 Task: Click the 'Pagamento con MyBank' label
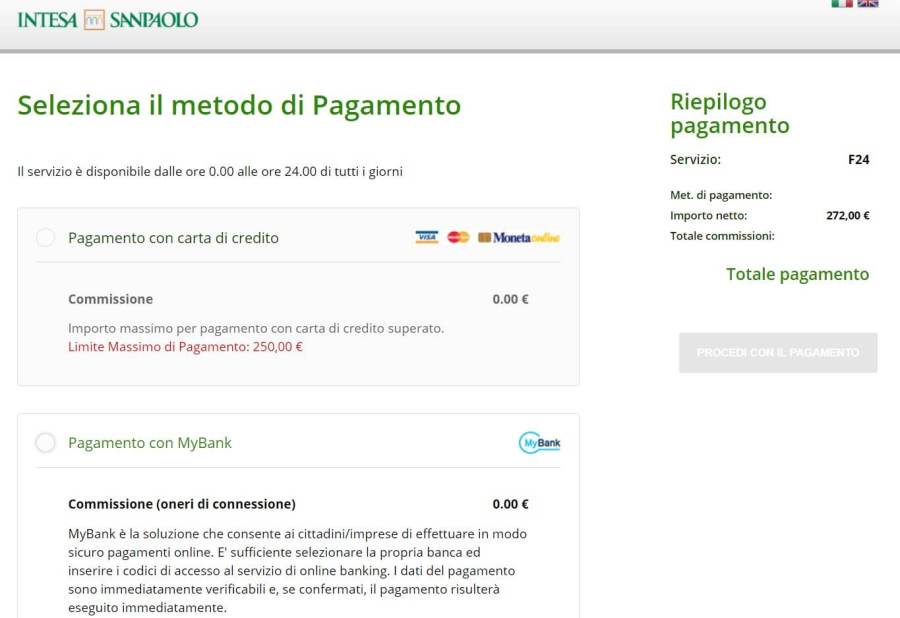click(150, 443)
